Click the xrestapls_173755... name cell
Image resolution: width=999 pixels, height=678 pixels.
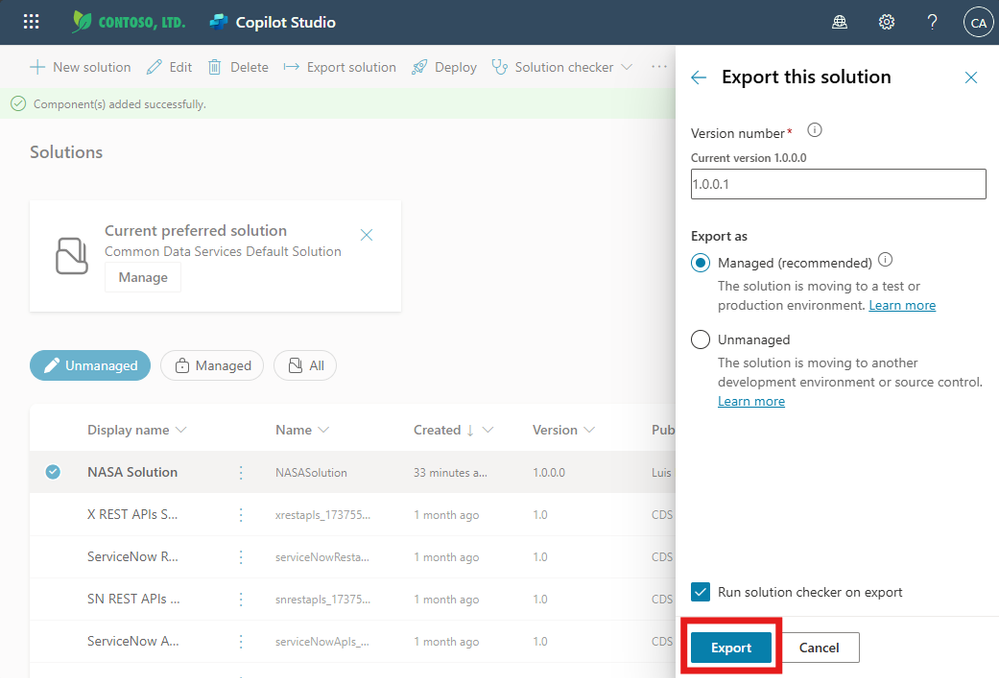coord(322,515)
